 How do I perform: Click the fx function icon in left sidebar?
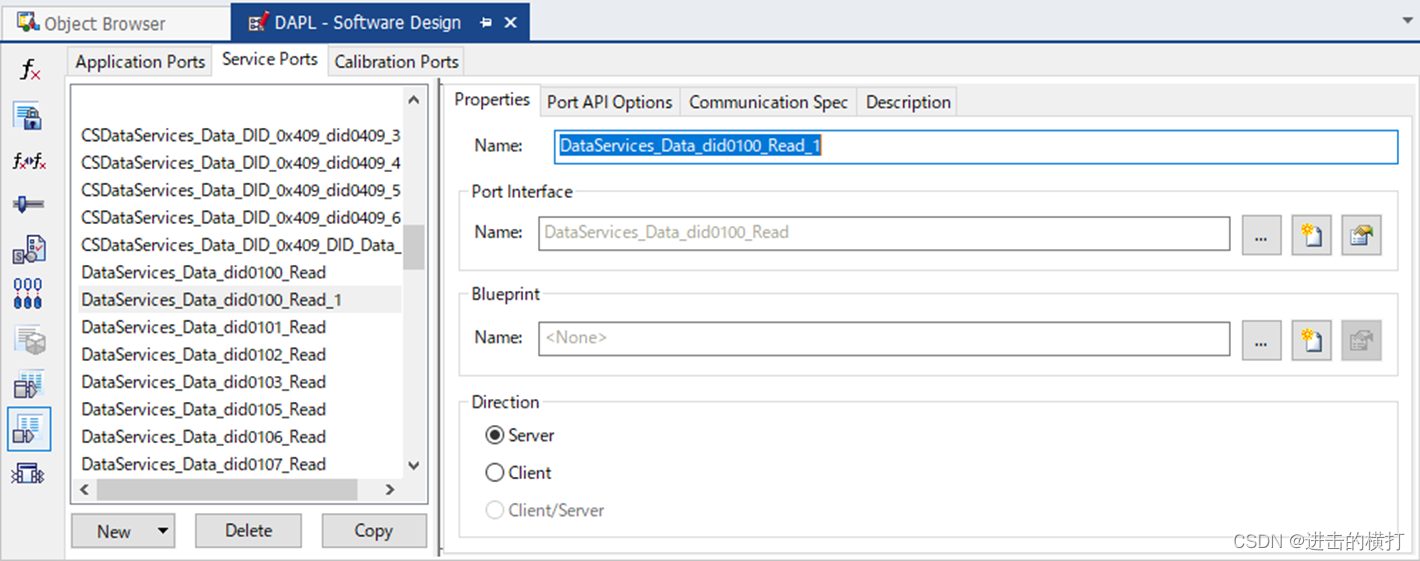coord(30,71)
